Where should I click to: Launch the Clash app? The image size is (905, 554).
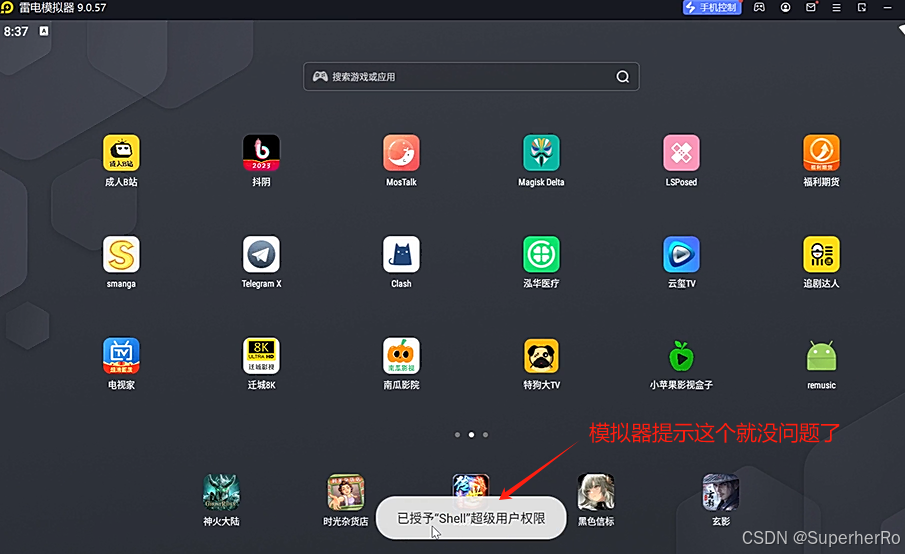coord(401,254)
